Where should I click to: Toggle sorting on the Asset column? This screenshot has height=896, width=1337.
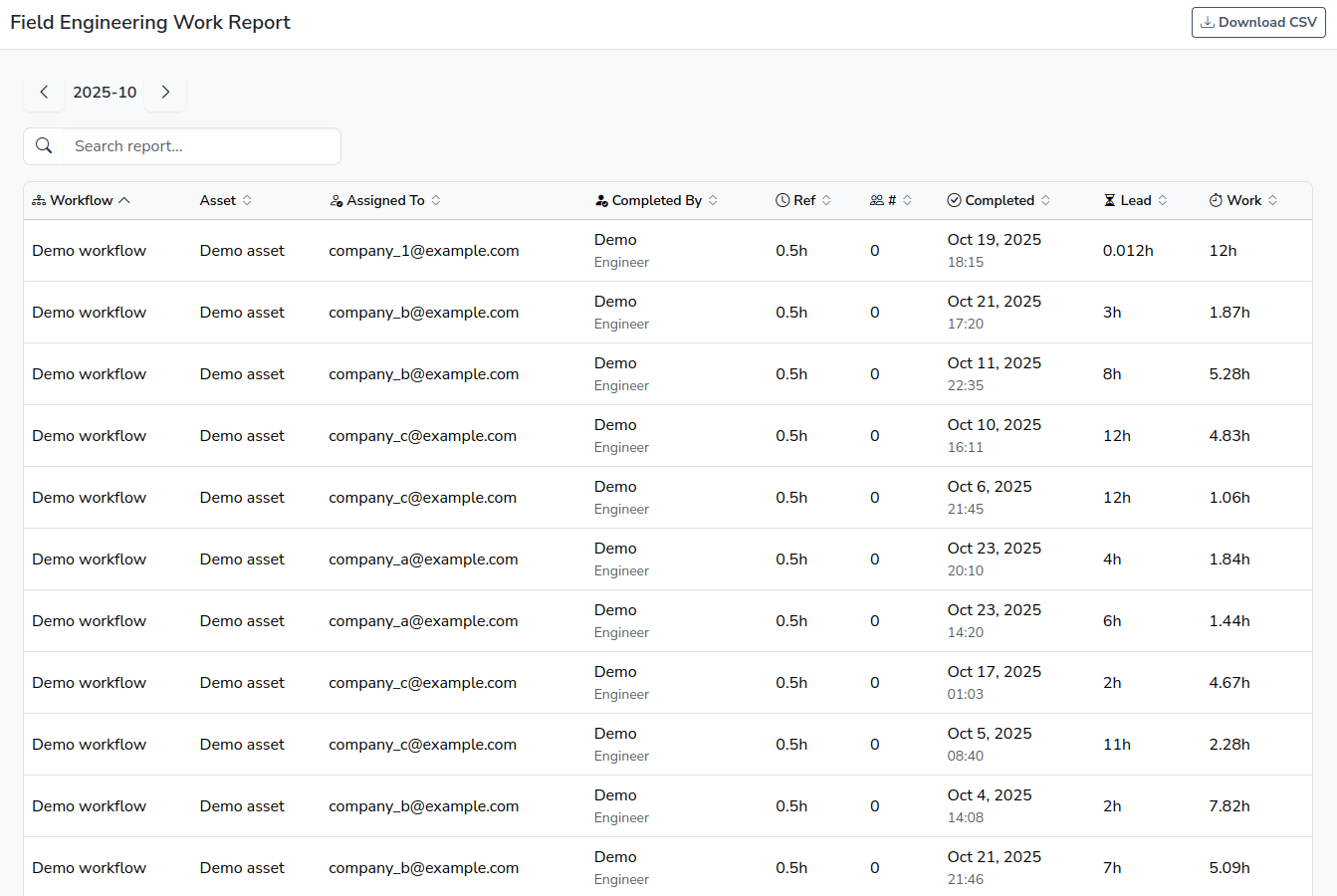[248, 200]
